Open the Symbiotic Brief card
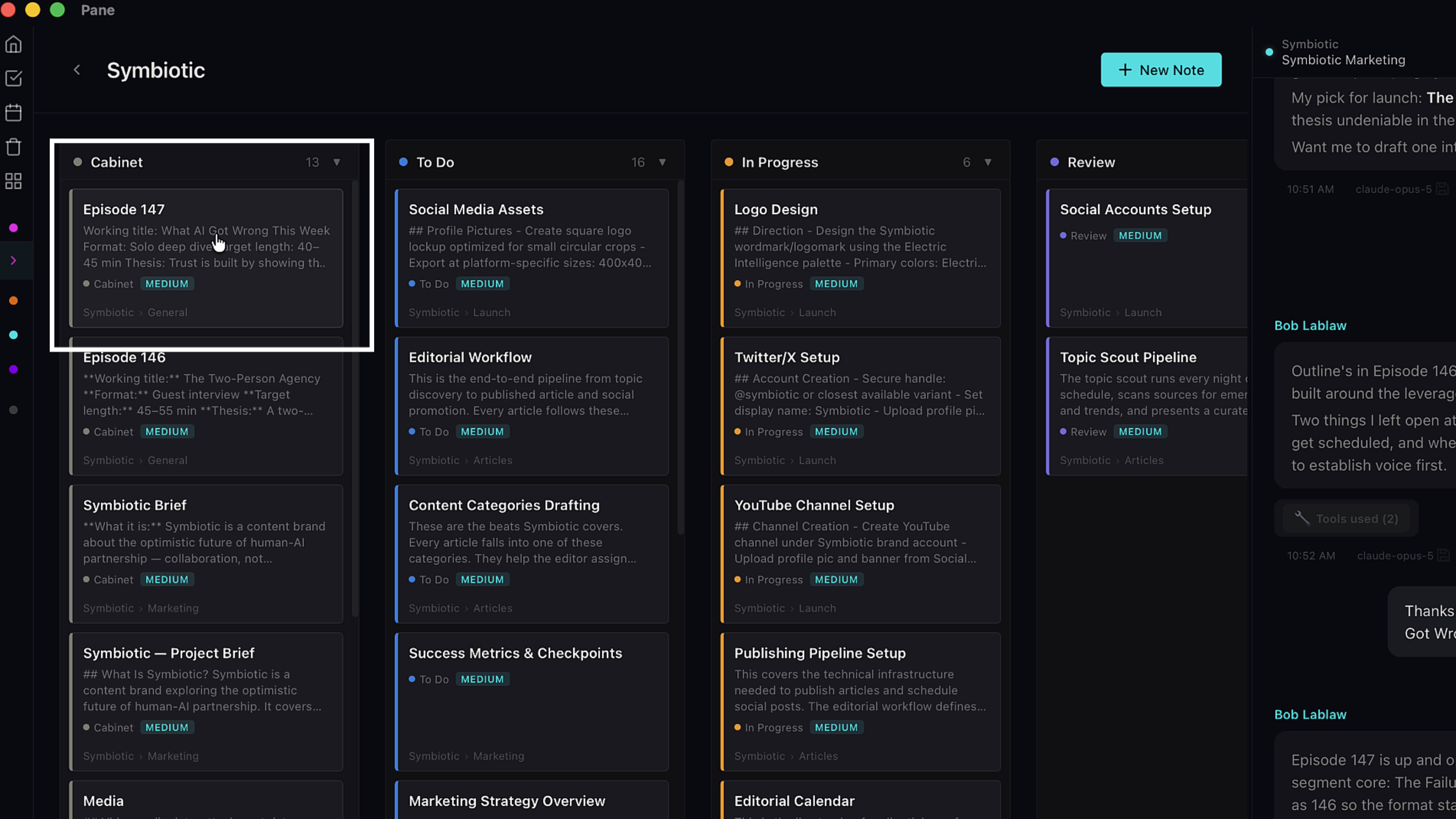 (206, 554)
